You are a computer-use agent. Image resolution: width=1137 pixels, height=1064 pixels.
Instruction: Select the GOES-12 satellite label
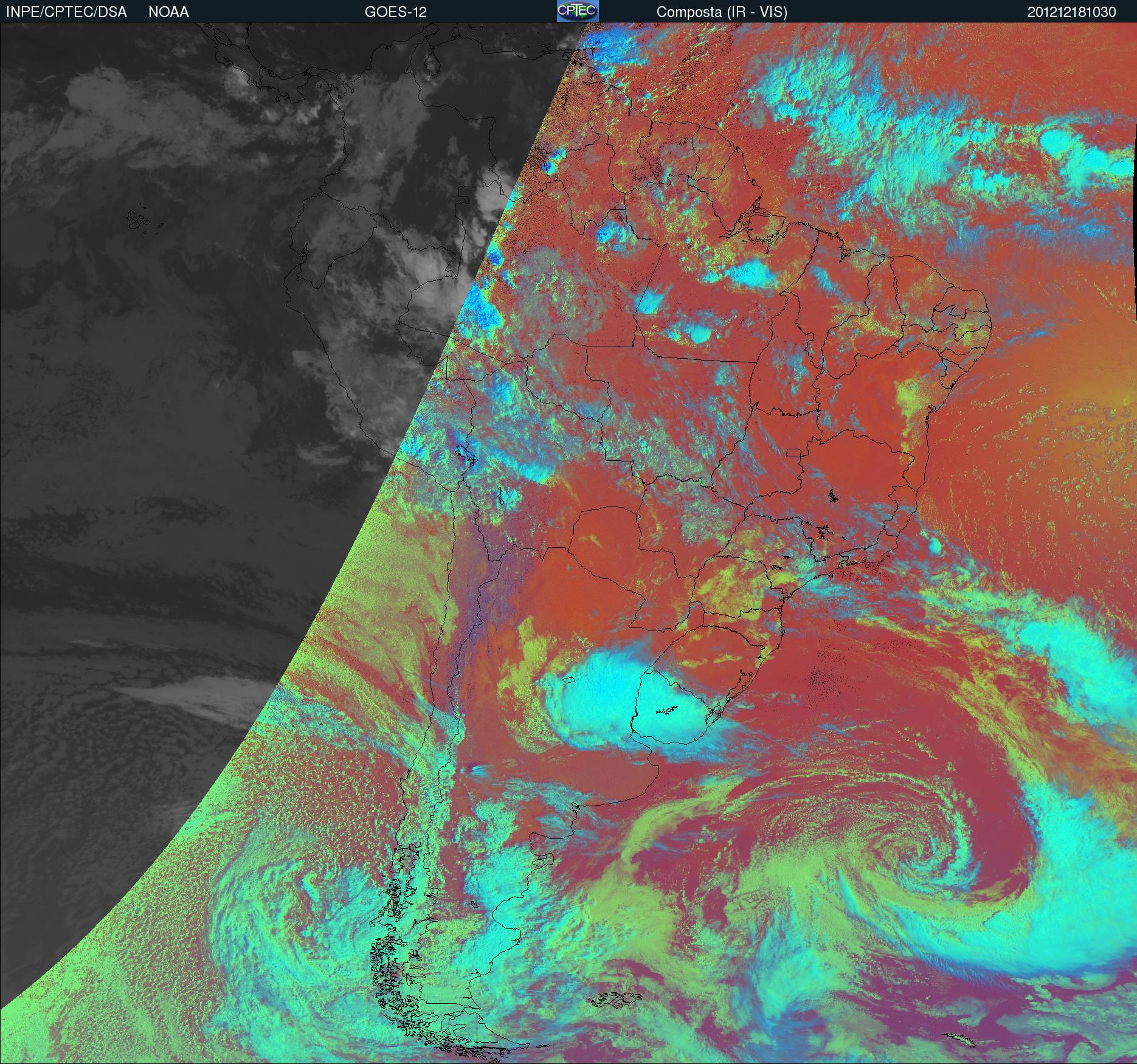[396, 12]
